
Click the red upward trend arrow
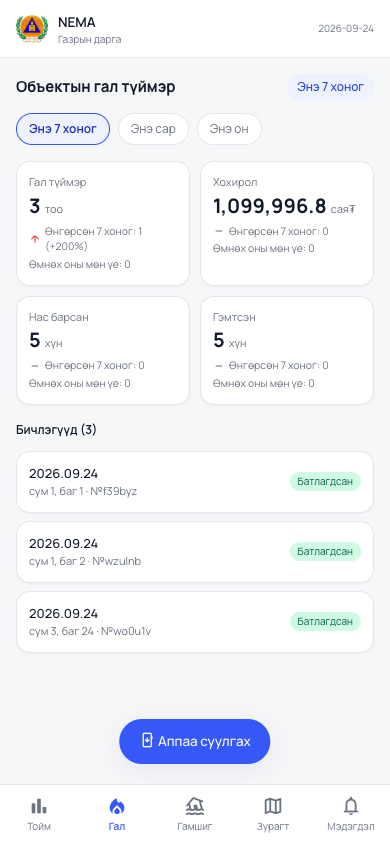(35, 239)
